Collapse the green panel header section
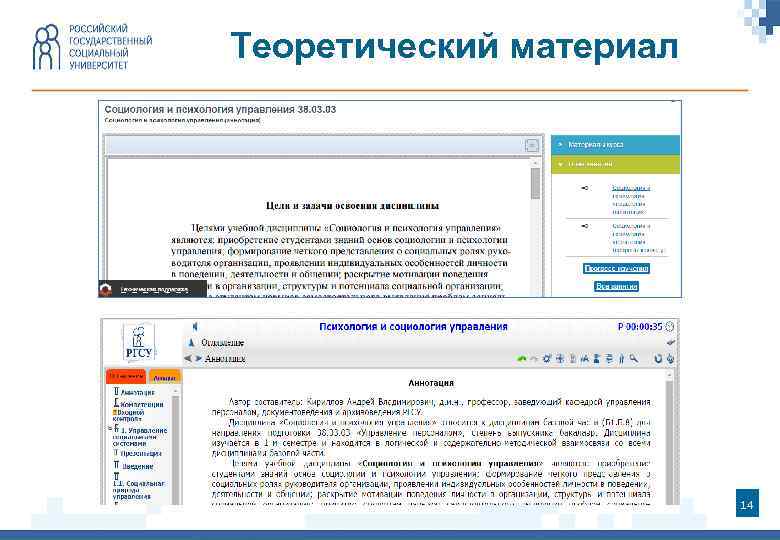 [x=615, y=164]
